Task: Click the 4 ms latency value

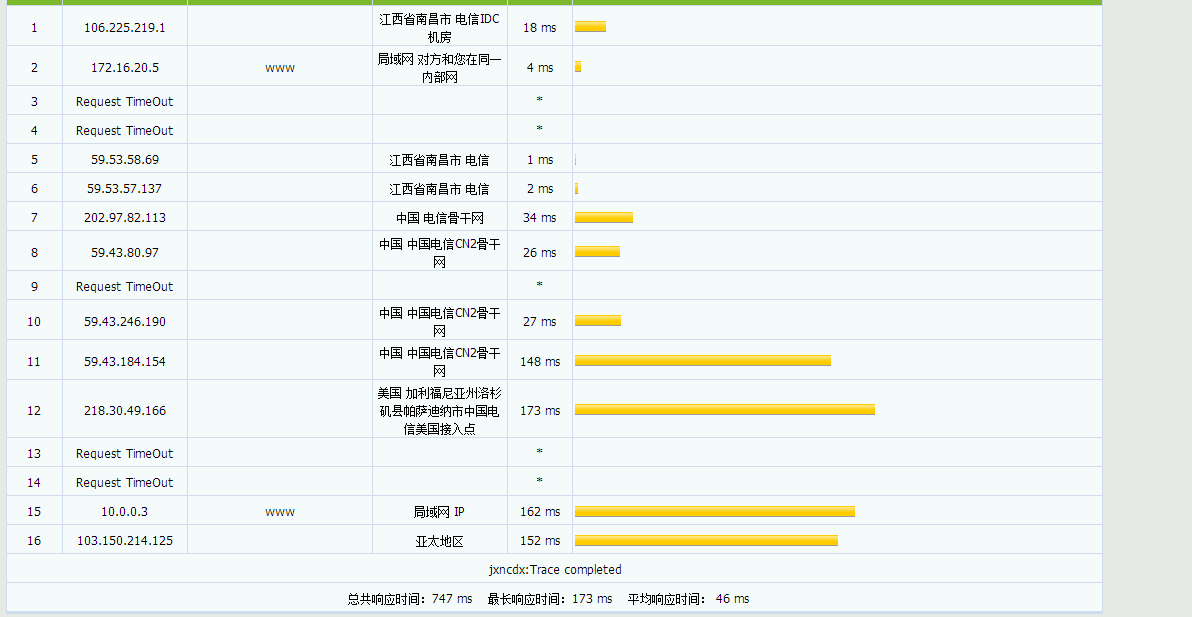Action: 540,68
